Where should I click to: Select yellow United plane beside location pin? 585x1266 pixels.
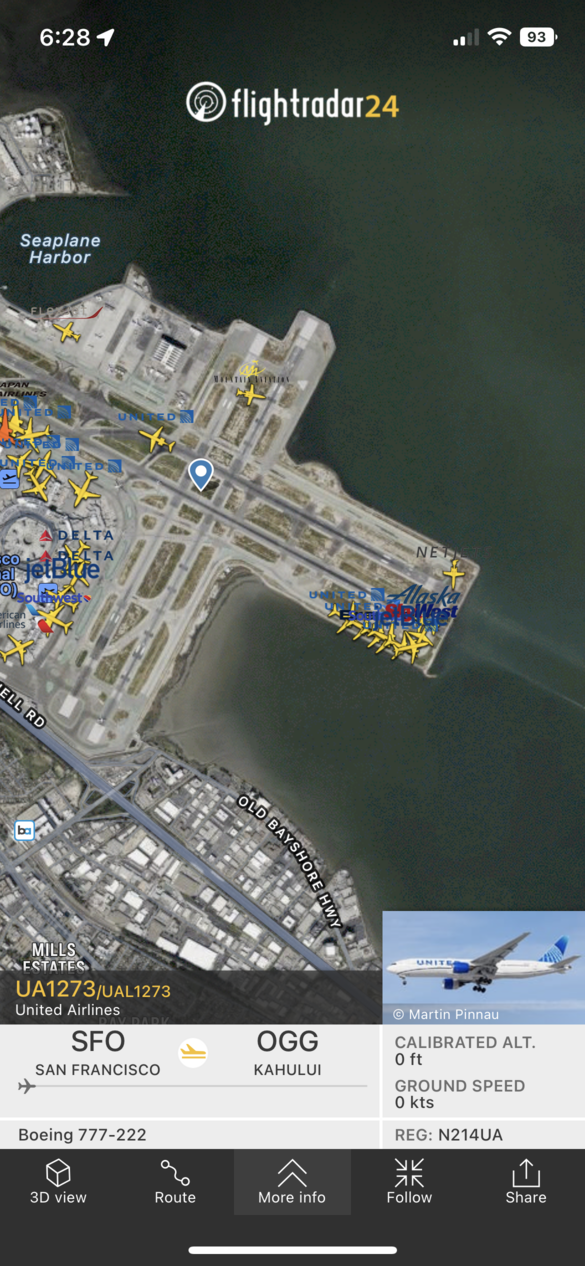tap(156, 438)
